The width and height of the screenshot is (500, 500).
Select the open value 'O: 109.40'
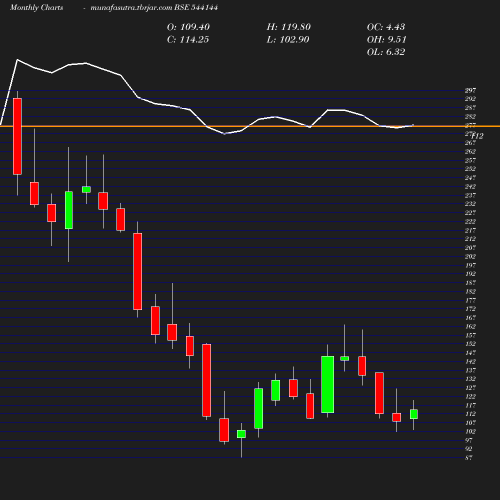[x=188, y=27]
